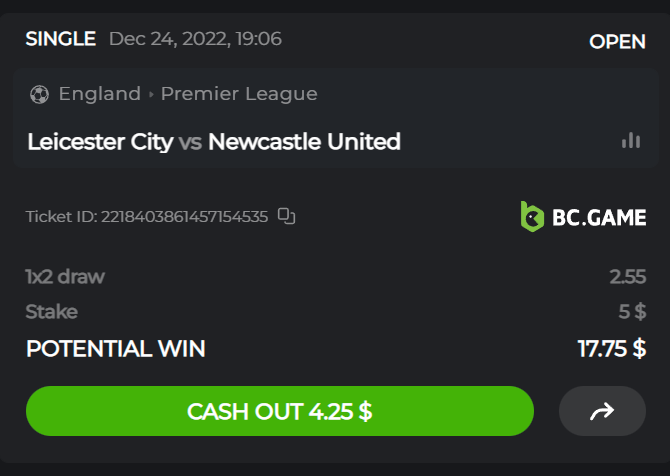Click the soccer ball sport icon
Image resolution: width=670 pixels, height=476 pixels.
pyautogui.click(x=40, y=95)
